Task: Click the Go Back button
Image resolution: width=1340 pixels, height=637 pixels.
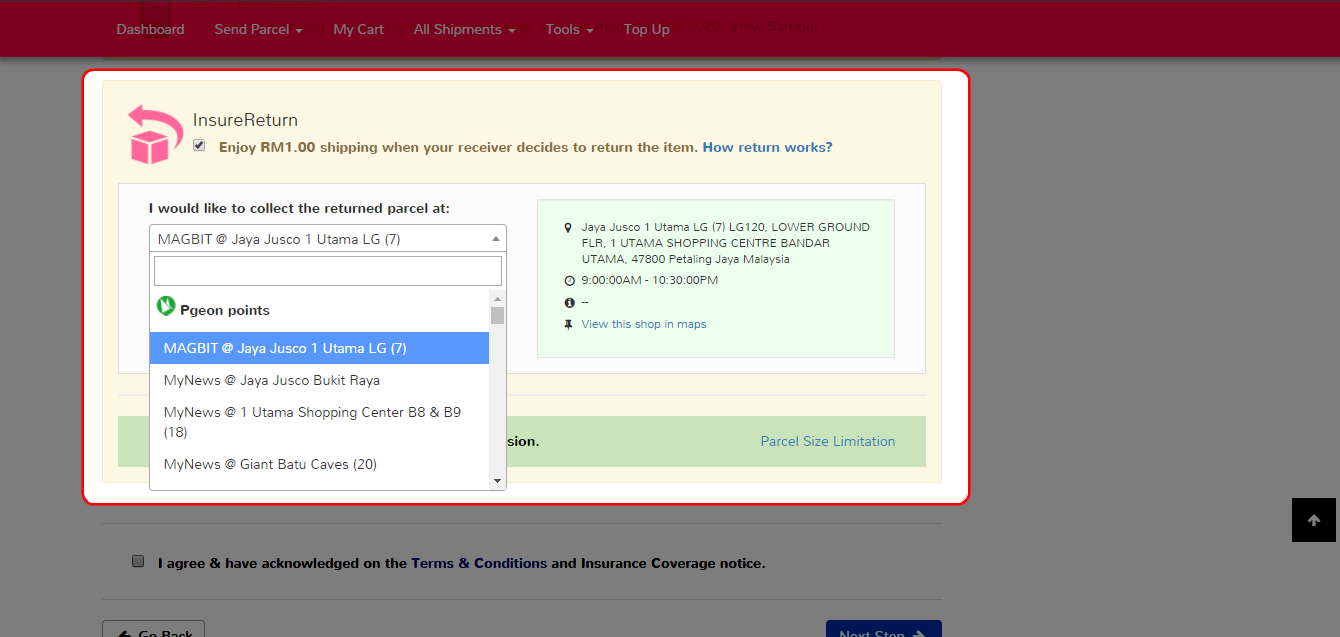Action: [x=153, y=629]
